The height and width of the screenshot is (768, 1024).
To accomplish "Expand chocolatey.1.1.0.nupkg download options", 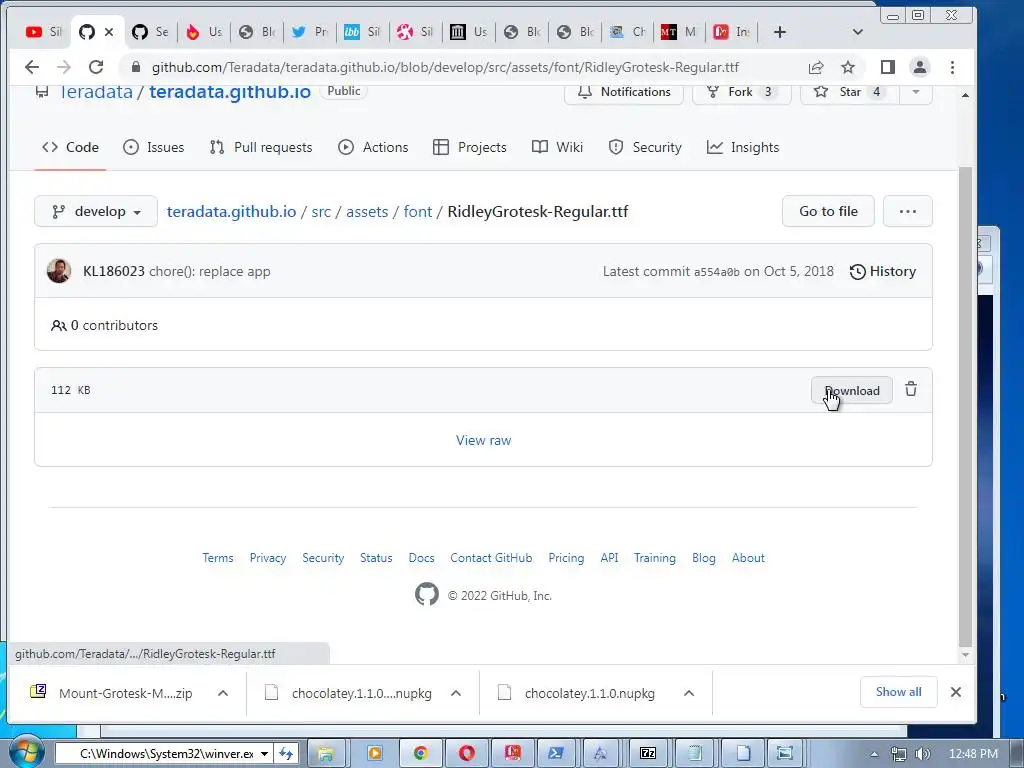I will tap(688, 693).
